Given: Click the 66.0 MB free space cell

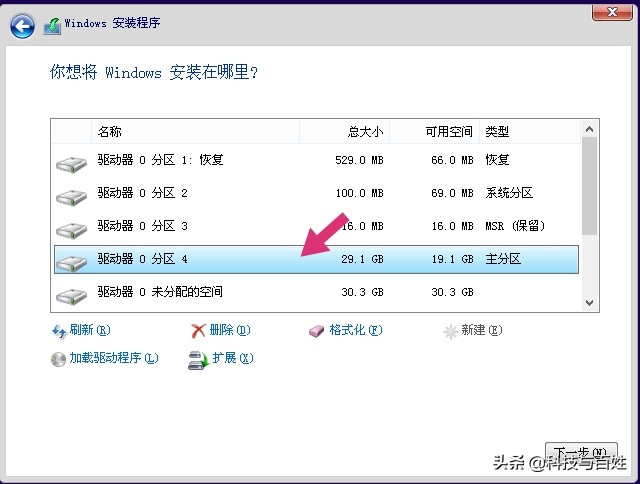Looking at the screenshot, I should pos(452,160).
